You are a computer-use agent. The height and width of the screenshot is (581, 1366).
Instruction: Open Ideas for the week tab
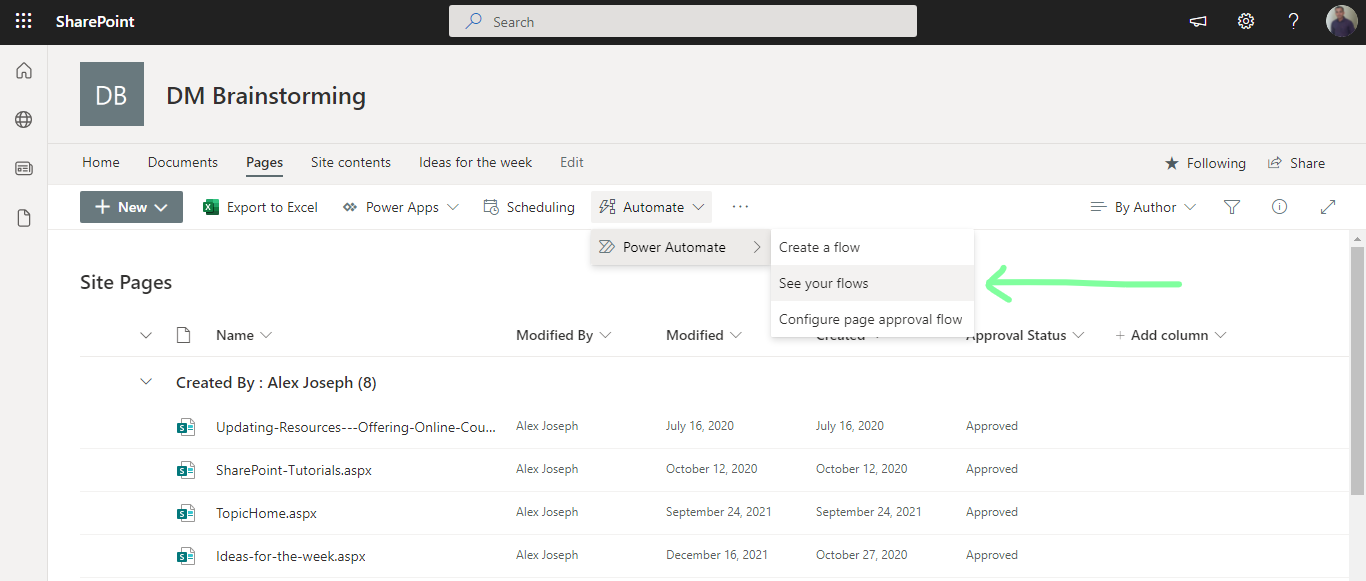point(476,162)
